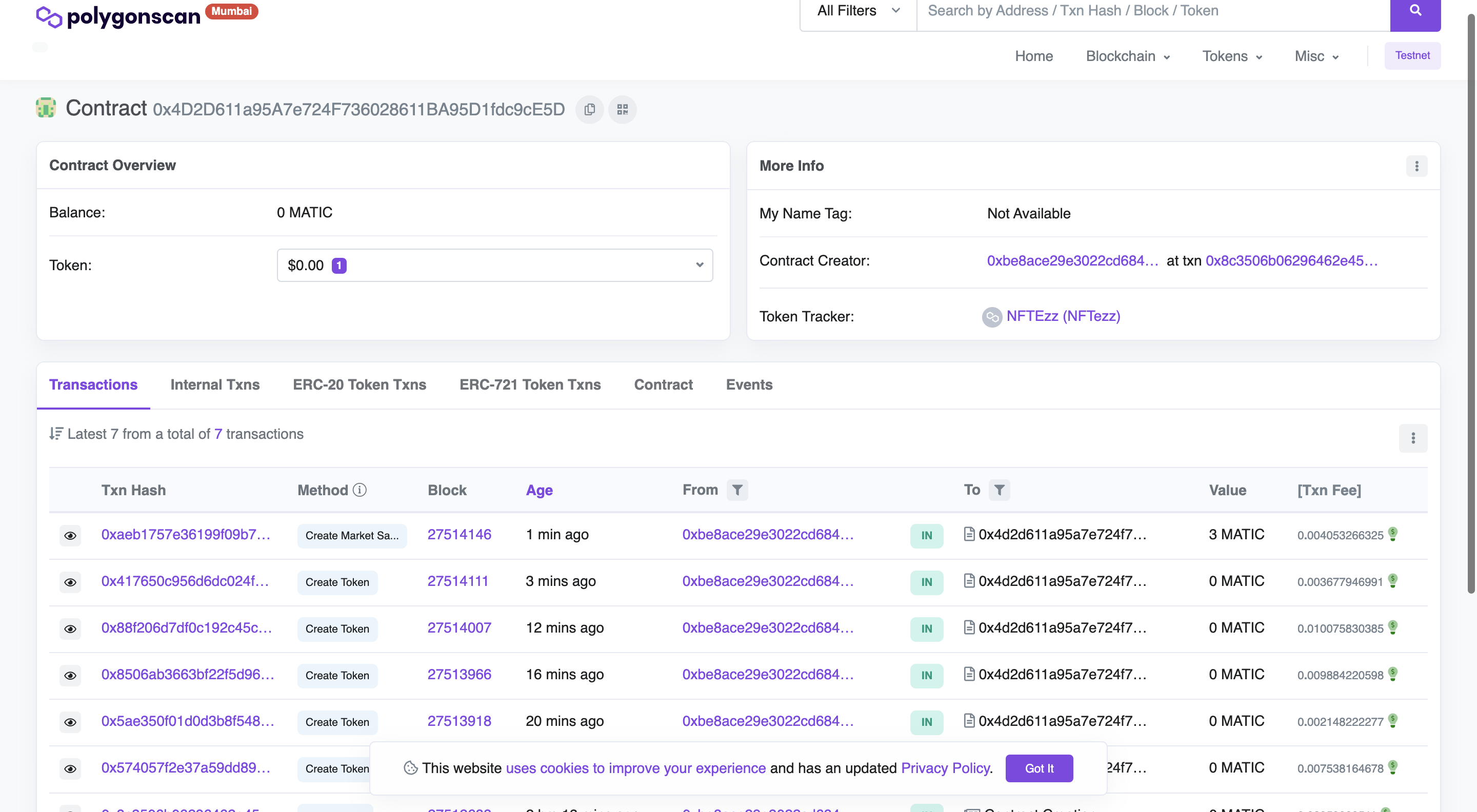Open the NFTEzz token tracker link
The height and width of the screenshot is (812, 1477).
tap(1063, 316)
